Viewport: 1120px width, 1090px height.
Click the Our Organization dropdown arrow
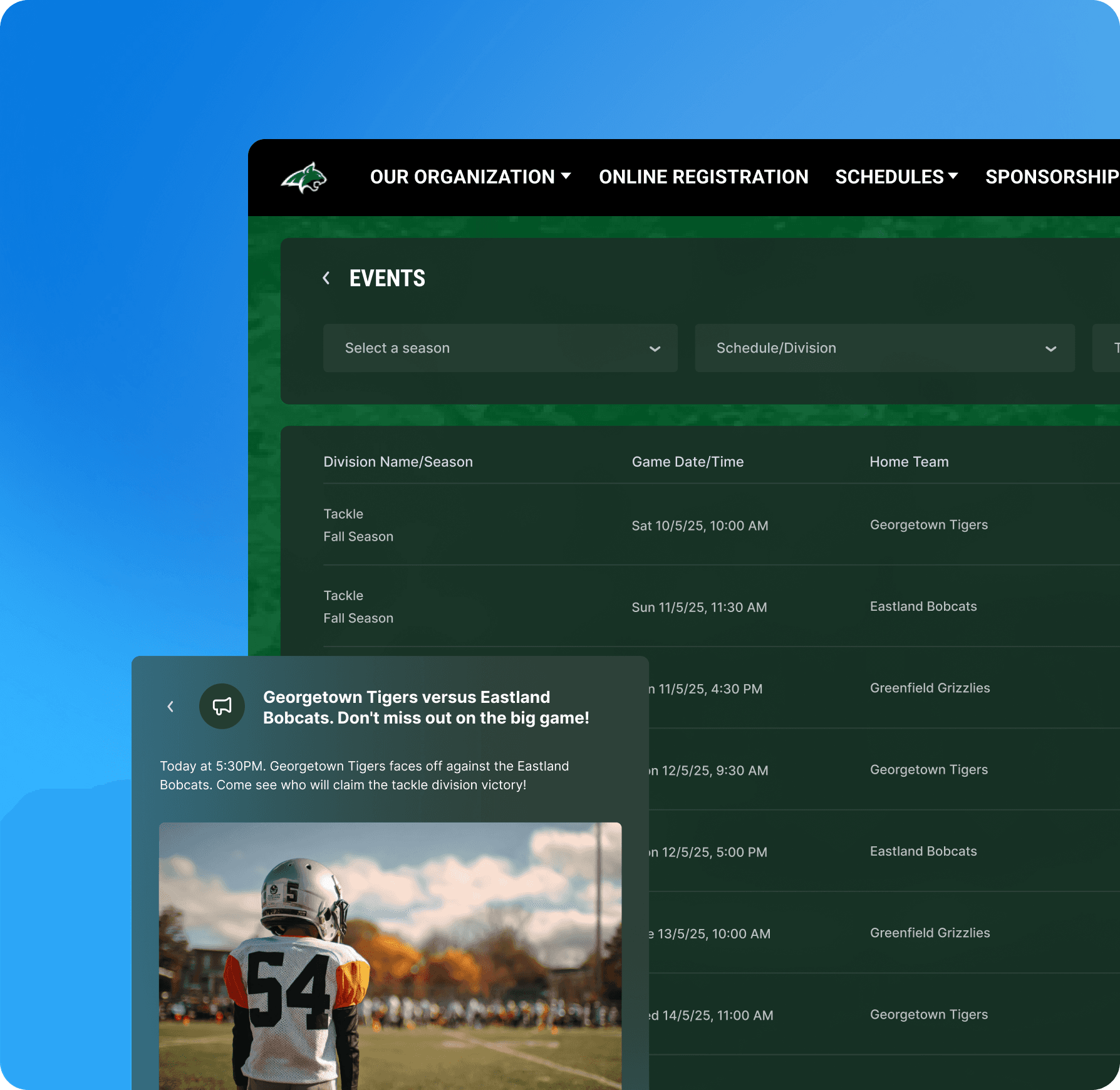click(x=566, y=177)
